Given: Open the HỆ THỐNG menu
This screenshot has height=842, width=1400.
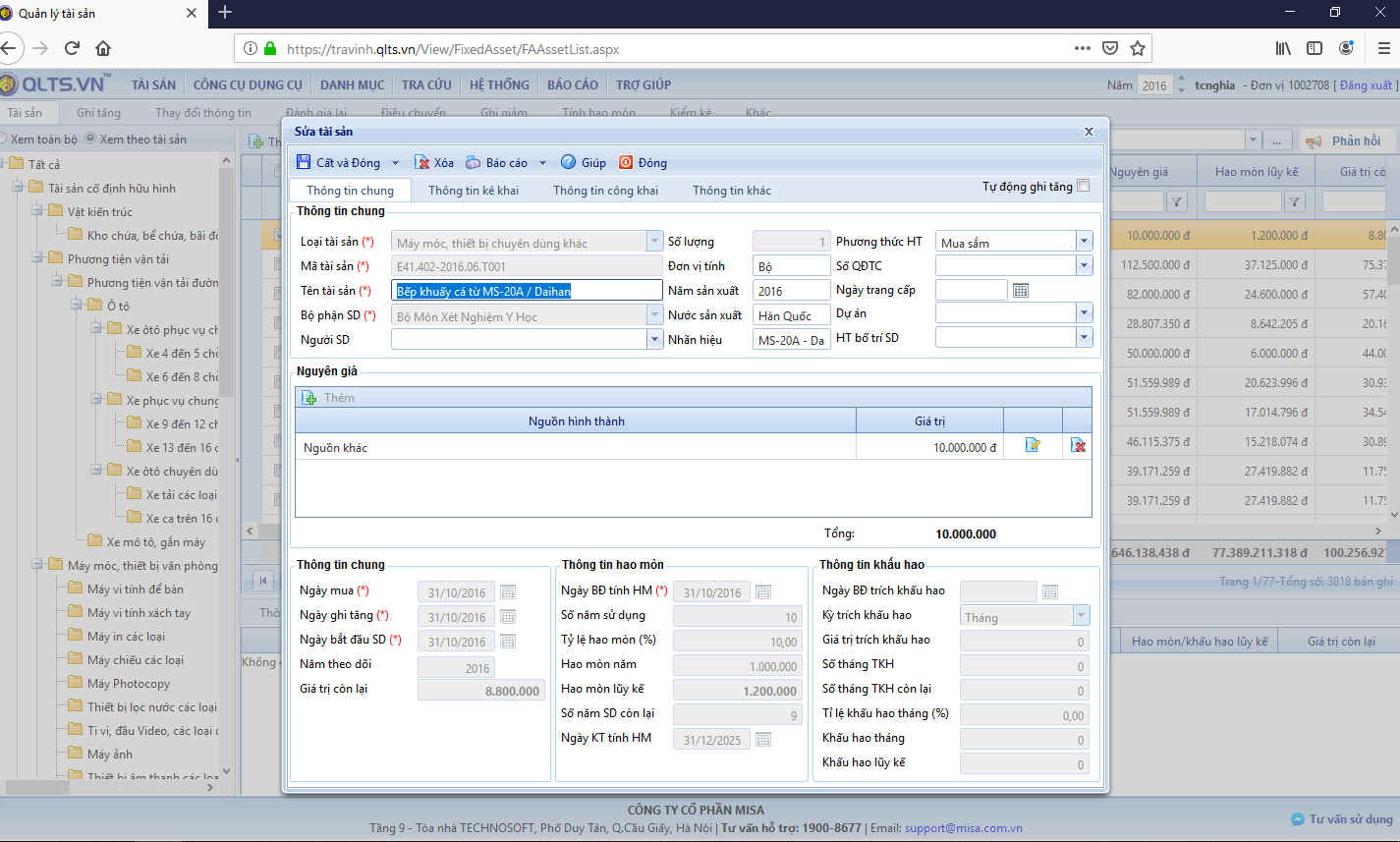Looking at the screenshot, I should (x=499, y=85).
